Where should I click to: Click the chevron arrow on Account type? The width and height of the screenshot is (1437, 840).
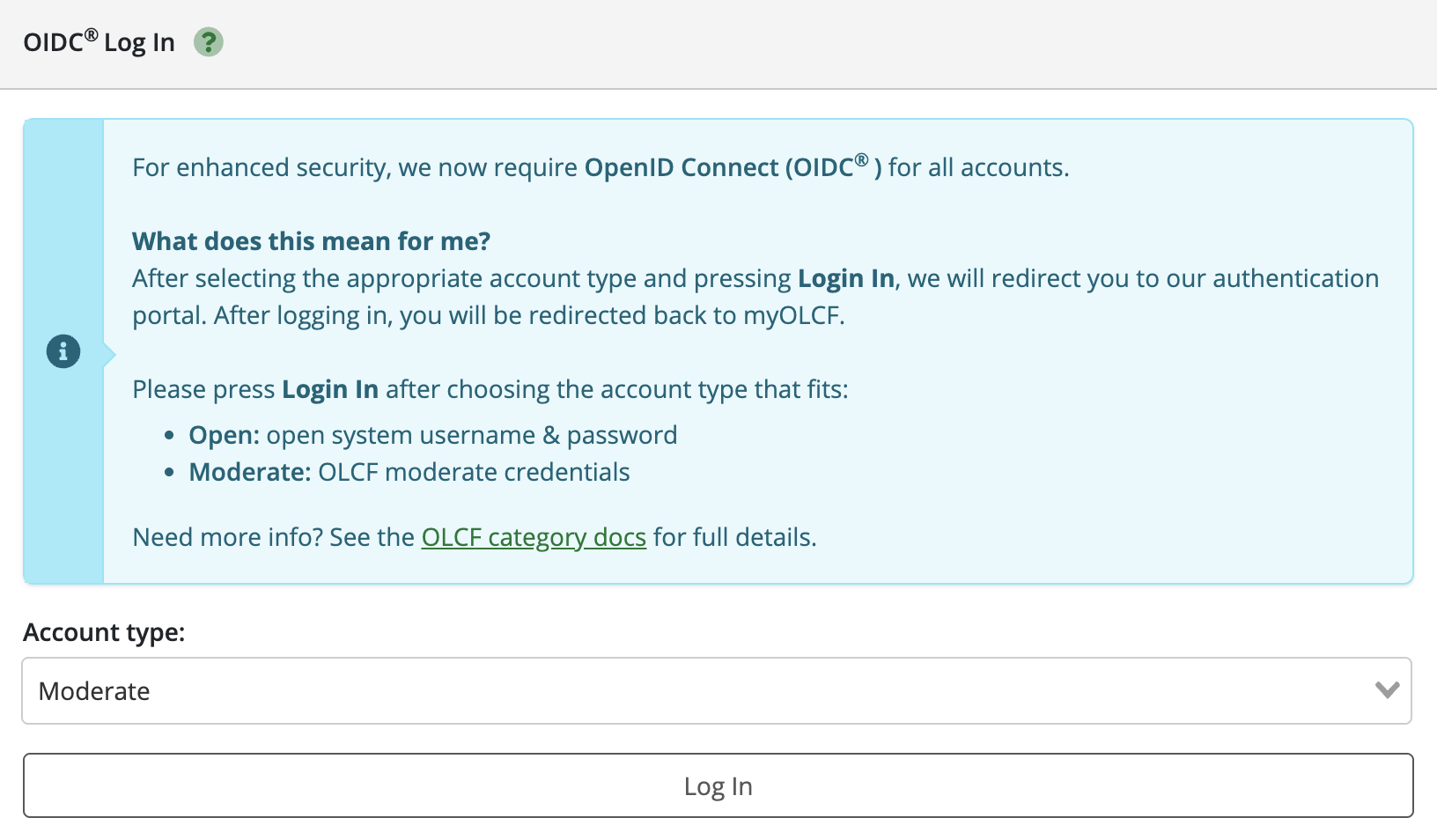(x=1387, y=690)
